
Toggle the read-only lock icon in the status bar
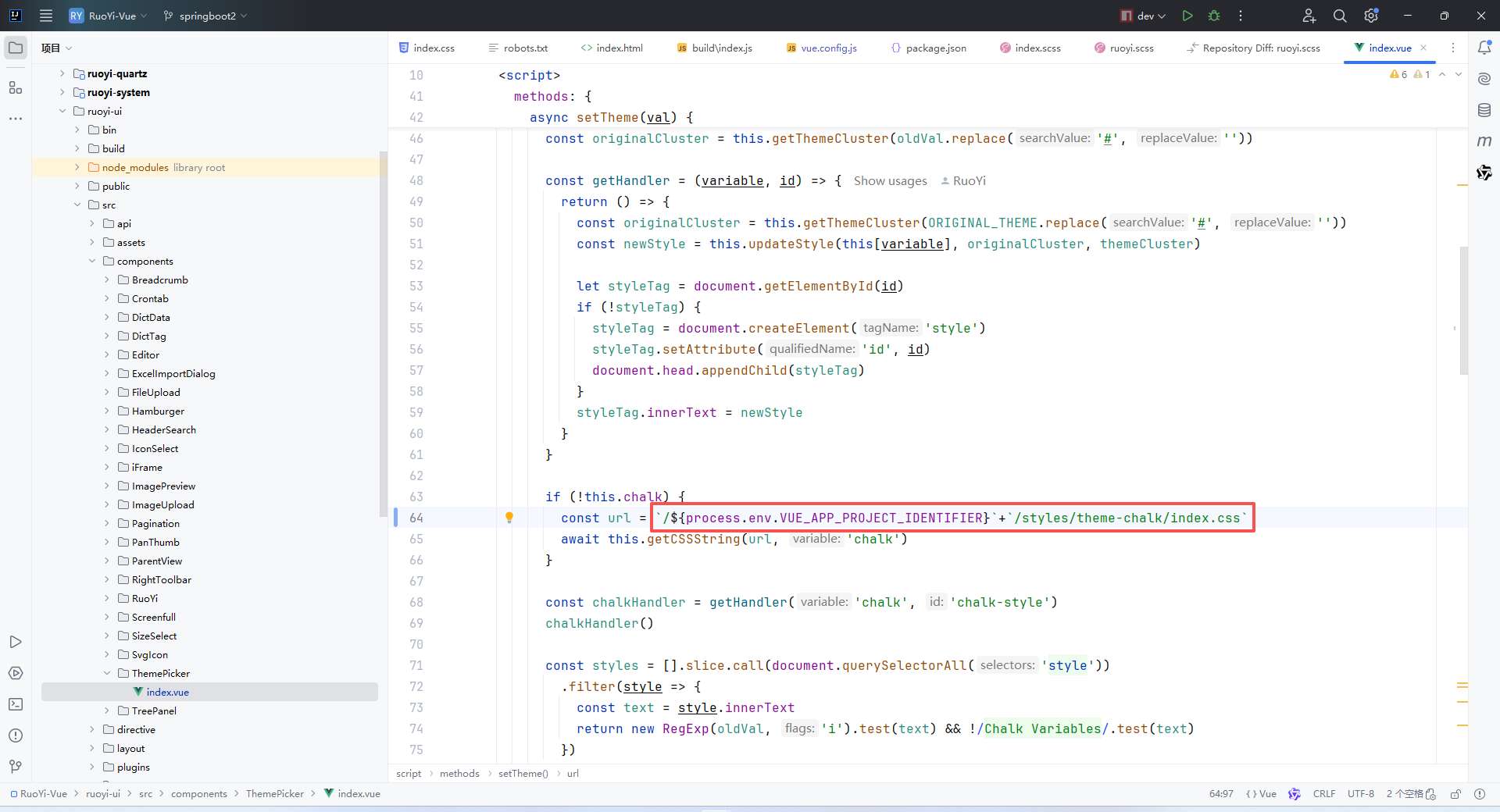click(x=1455, y=794)
